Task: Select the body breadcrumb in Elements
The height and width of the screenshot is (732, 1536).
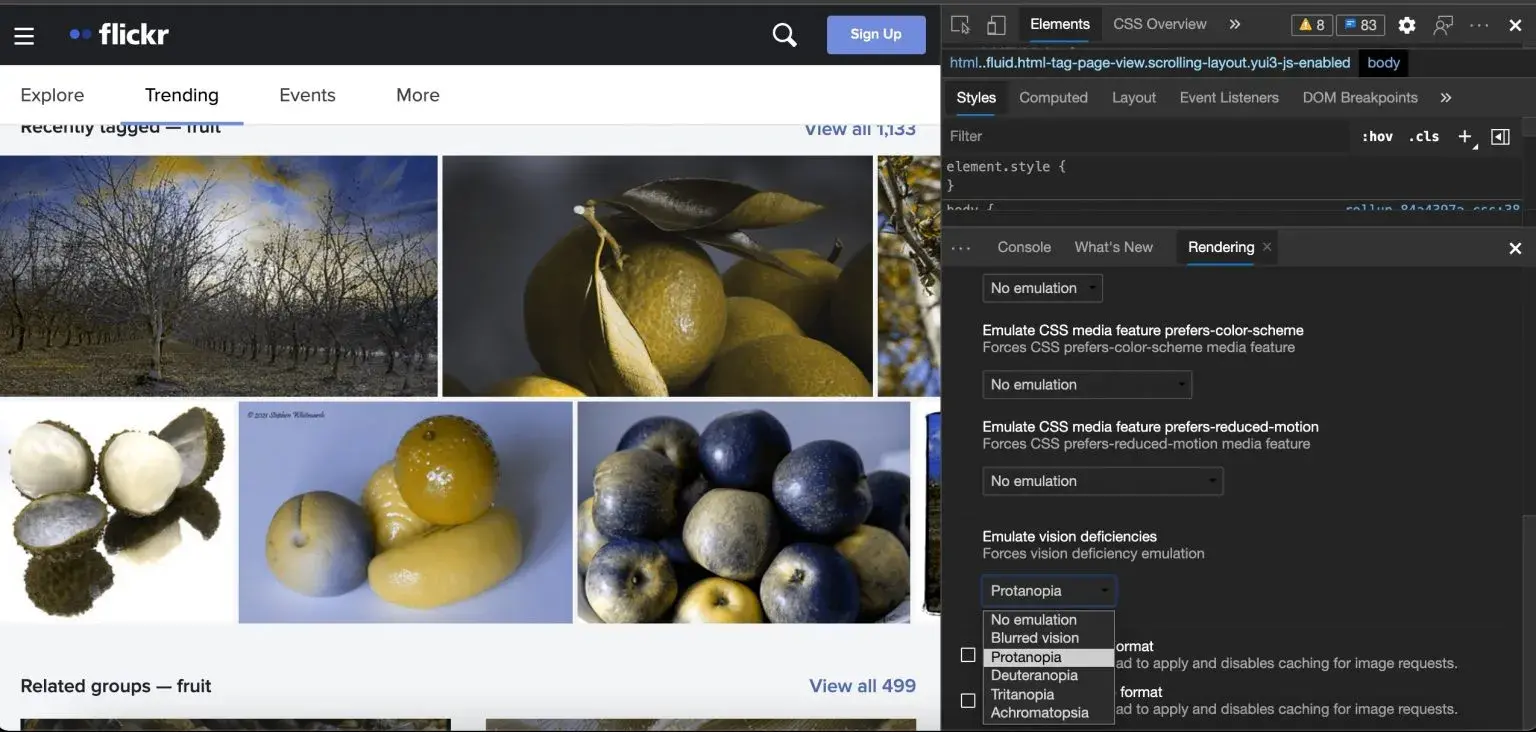Action: 1383,63
